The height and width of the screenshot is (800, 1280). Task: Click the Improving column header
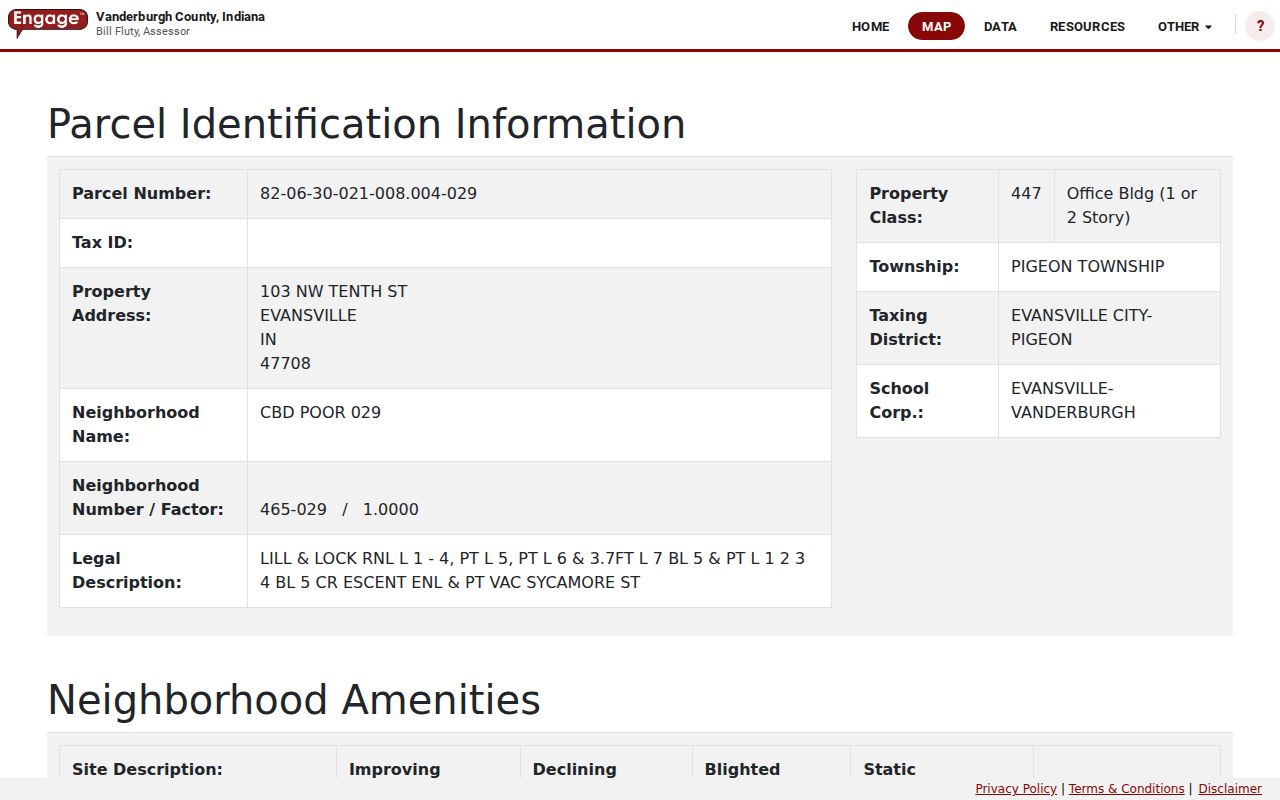394,769
